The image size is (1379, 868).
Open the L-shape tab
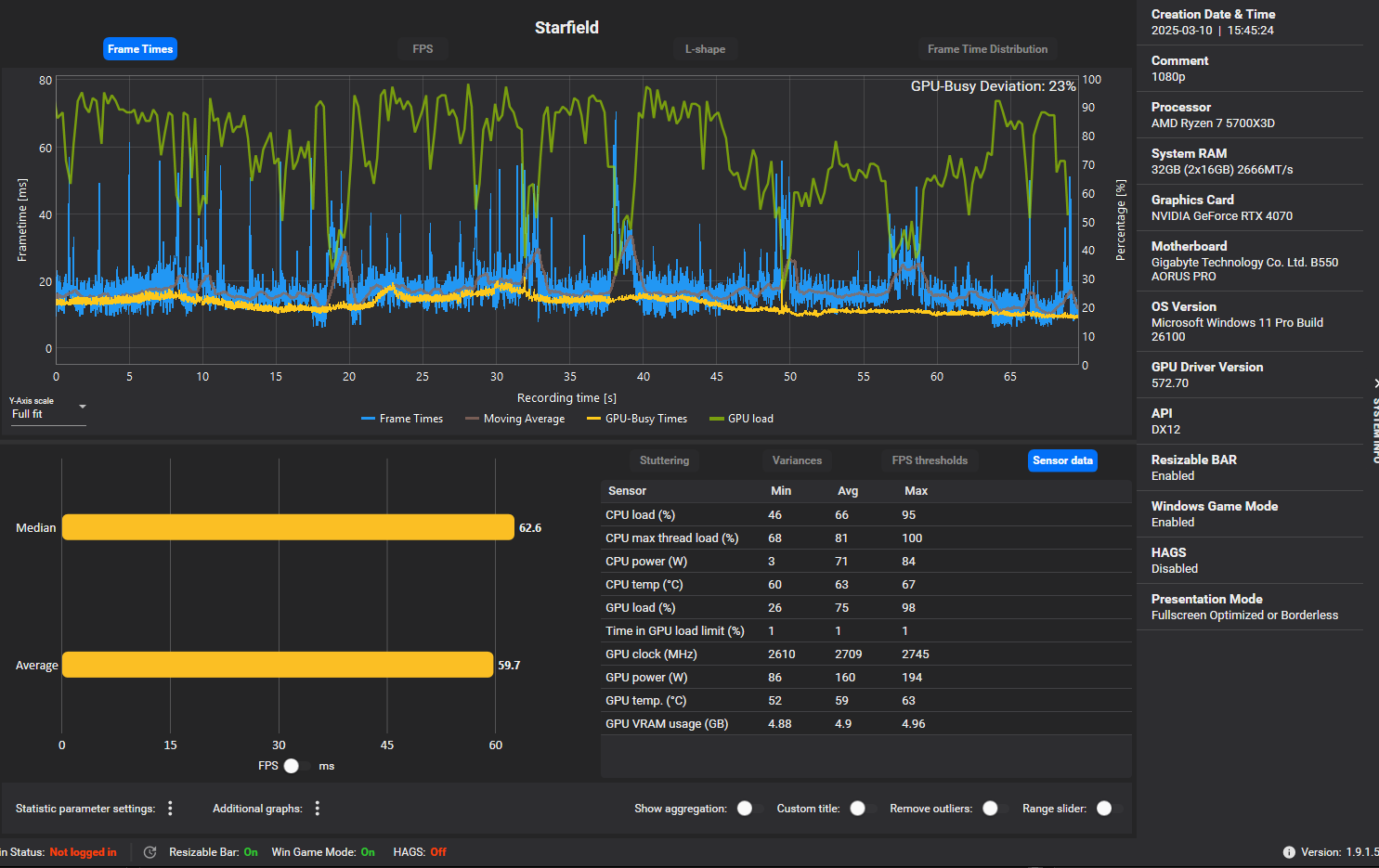(705, 49)
